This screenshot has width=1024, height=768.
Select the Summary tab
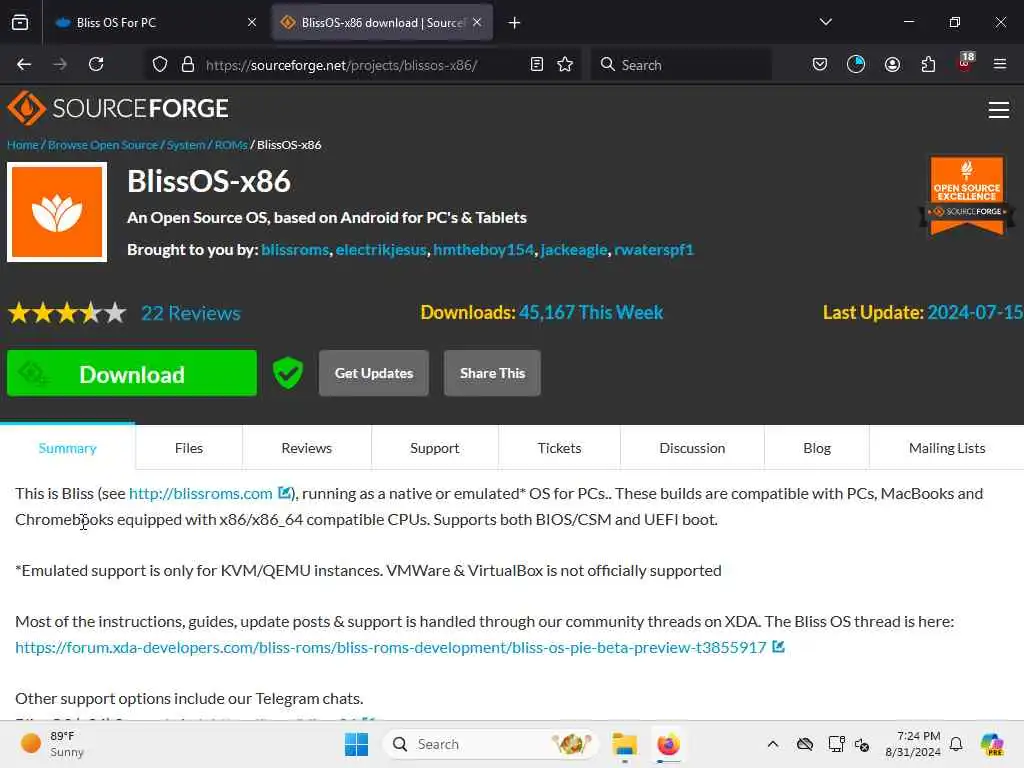point(67,448)
